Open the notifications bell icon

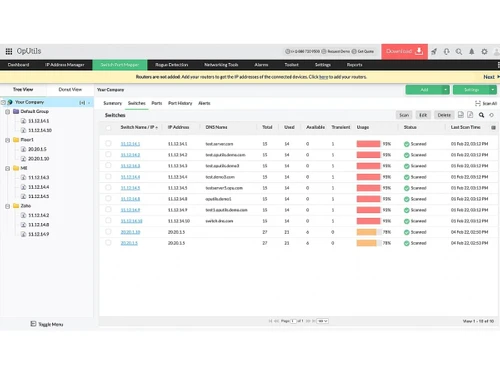[472, 51]
